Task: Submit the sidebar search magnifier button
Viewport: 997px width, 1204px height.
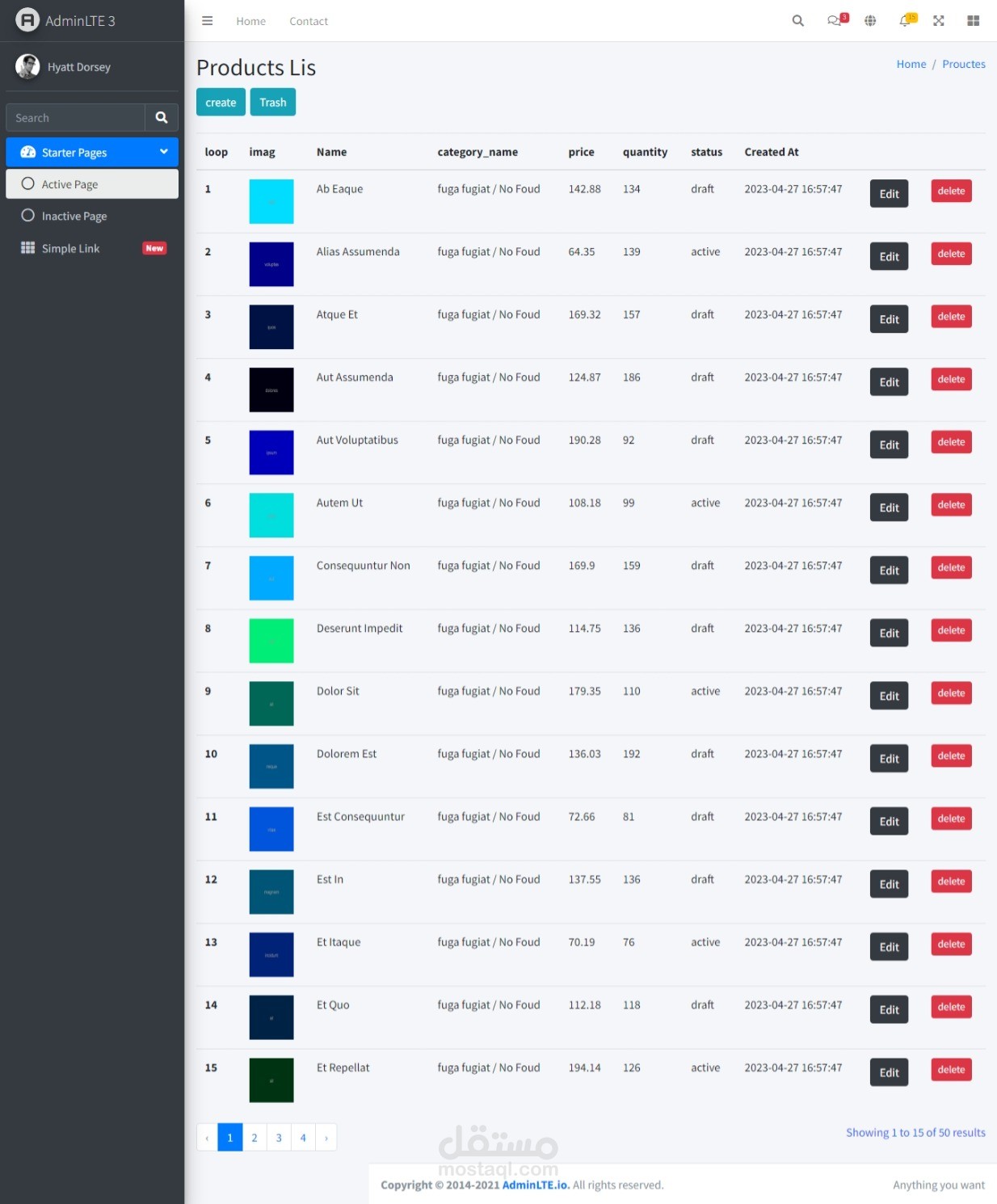Action: pyautogui.click(x=162, y=117)
